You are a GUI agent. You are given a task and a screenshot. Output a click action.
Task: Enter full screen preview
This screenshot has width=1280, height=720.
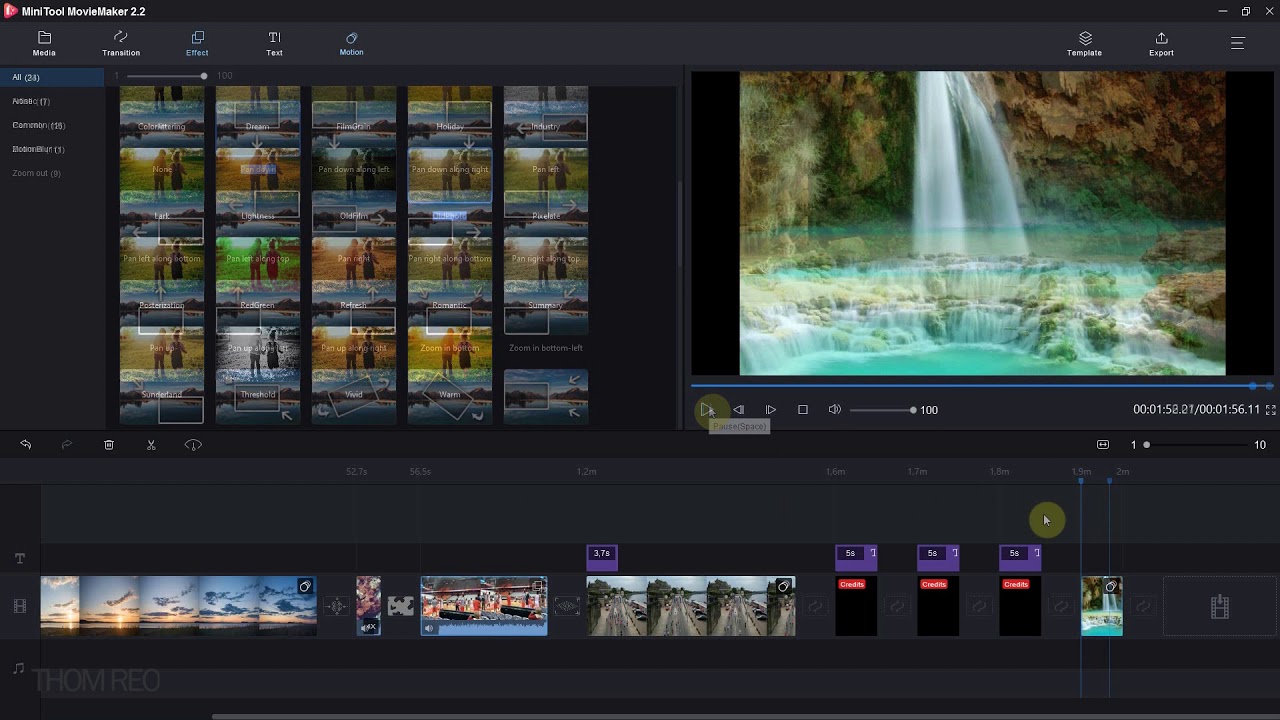(1271, 410)
